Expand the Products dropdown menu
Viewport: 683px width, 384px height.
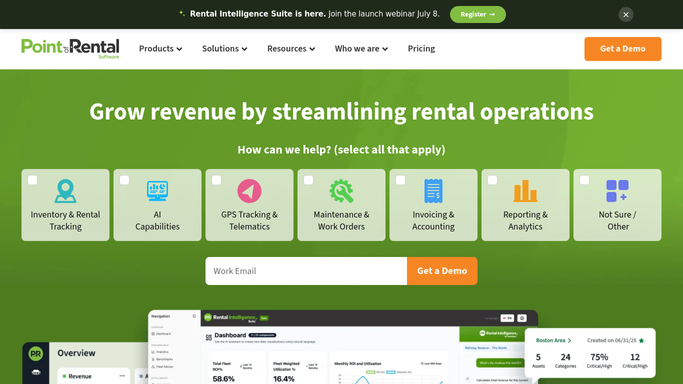point(160,48)
